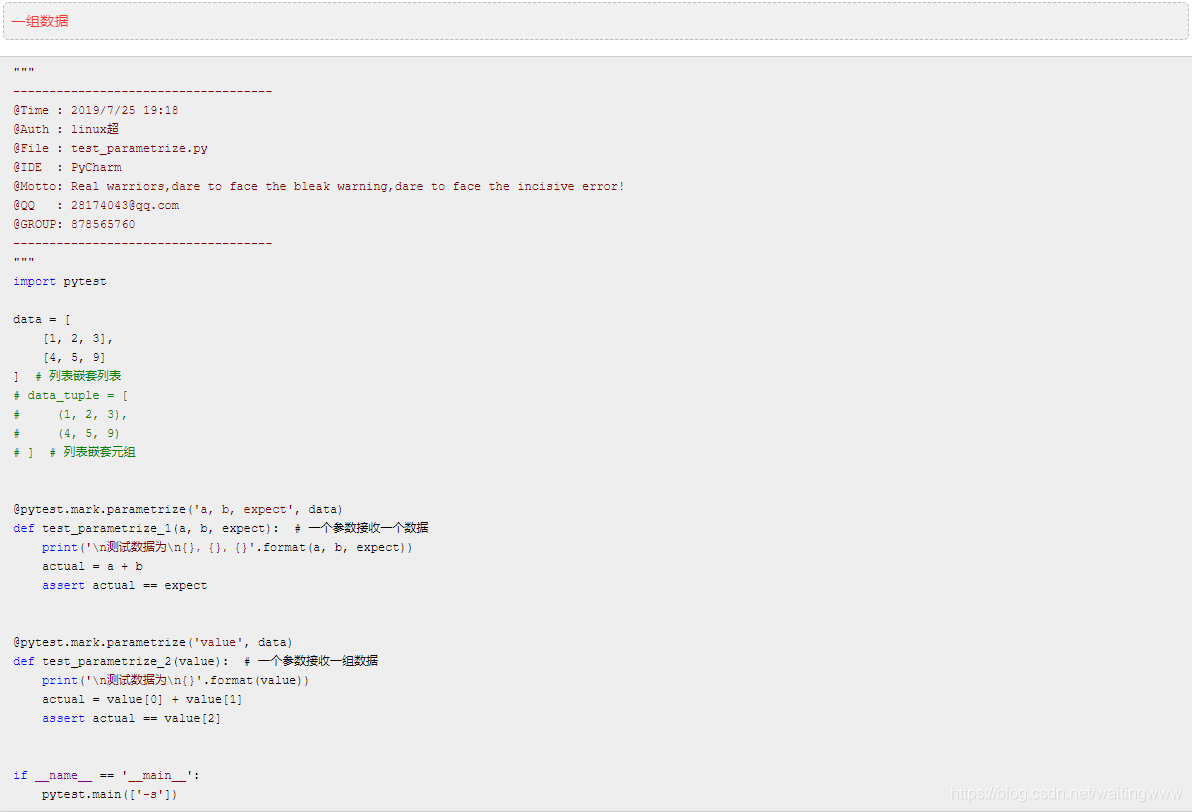Click the '@File : test_parametrize.py' line

pos(110,148)
